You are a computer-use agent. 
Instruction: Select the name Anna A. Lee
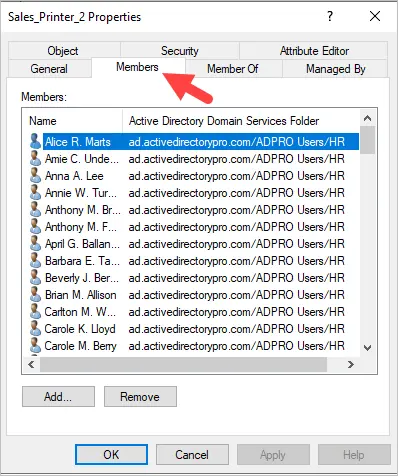(x=74, y=176)
